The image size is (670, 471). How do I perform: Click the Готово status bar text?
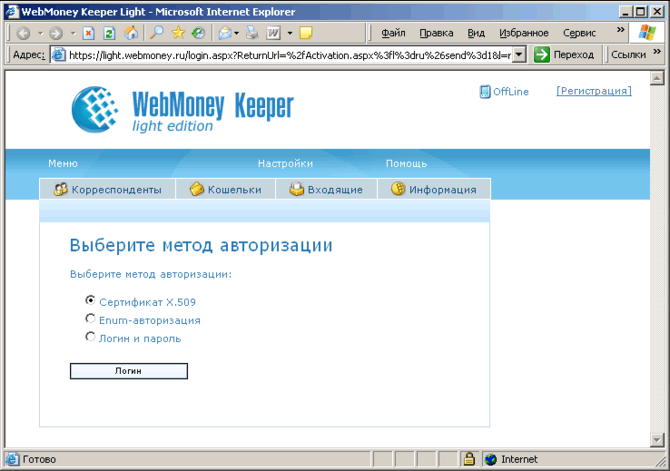[x=39, y=459]
